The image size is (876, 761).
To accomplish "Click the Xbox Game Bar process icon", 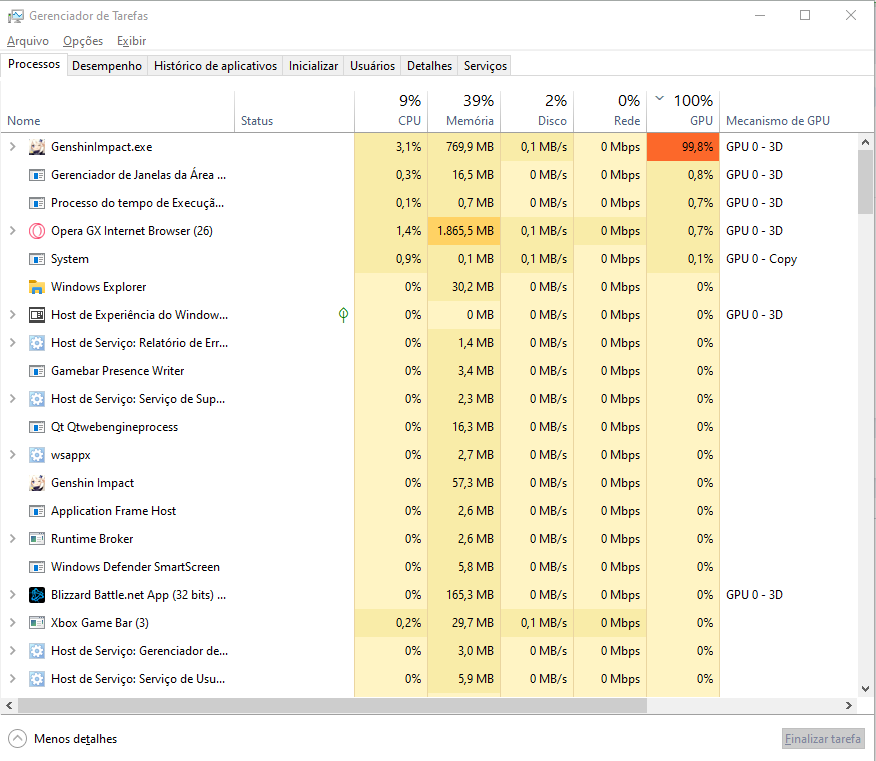I will [x=37, y=623].
